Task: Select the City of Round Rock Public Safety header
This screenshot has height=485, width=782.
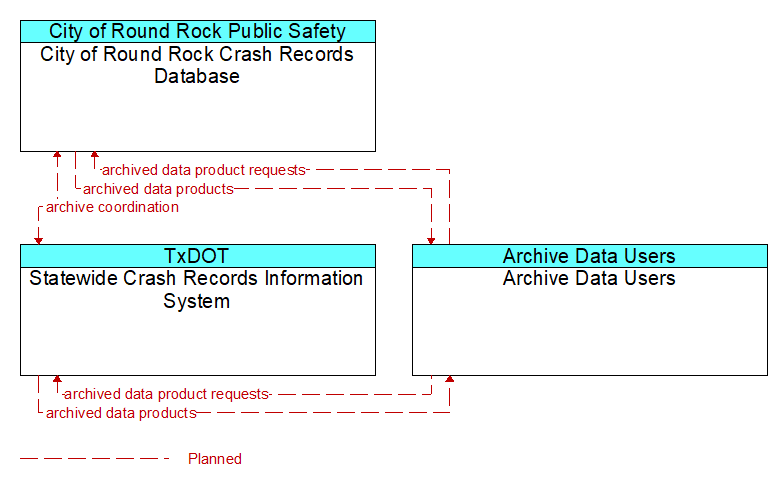Action: point(198,31)
